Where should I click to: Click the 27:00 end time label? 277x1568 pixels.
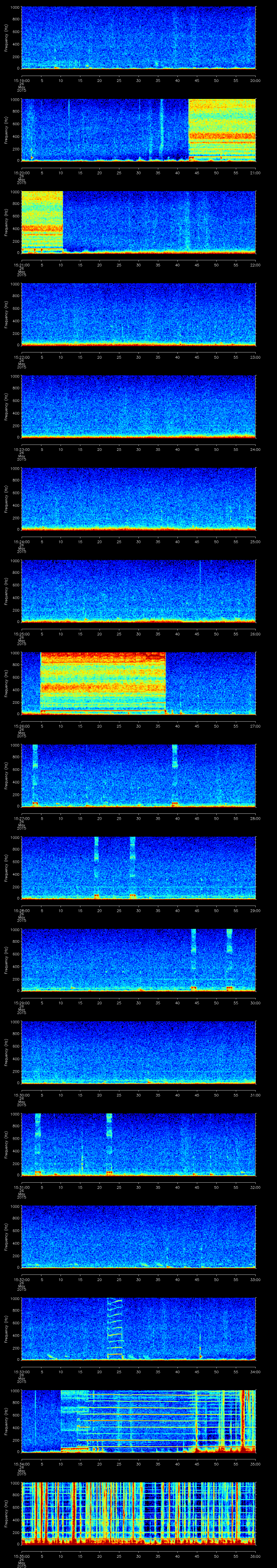(x=255, y=726)
